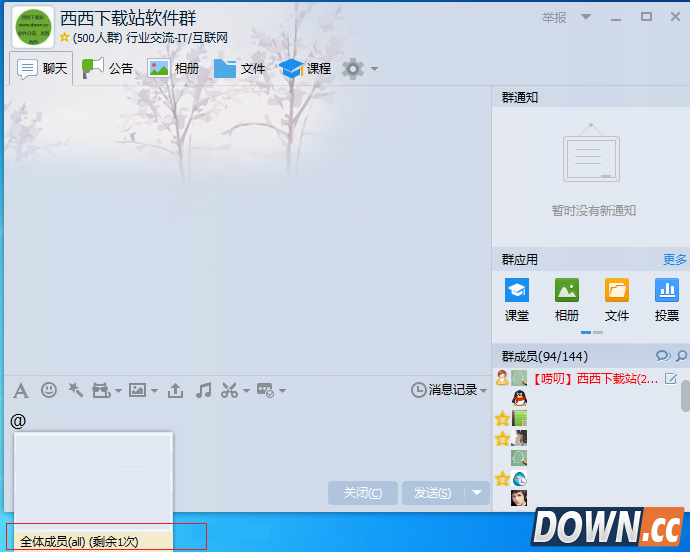Search group members magnifier icon
The height and width of the screenshot is (552, 690).
pos(681,356)
